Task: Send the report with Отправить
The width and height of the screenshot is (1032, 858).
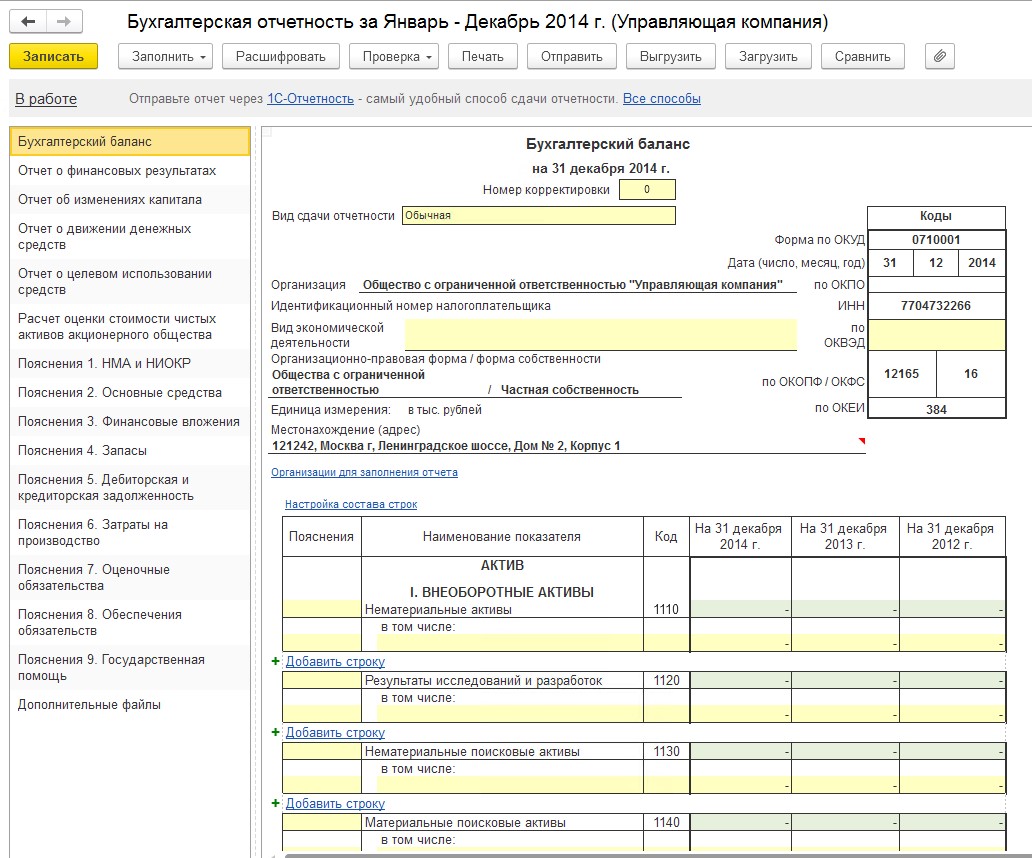Action: (571, 57)
